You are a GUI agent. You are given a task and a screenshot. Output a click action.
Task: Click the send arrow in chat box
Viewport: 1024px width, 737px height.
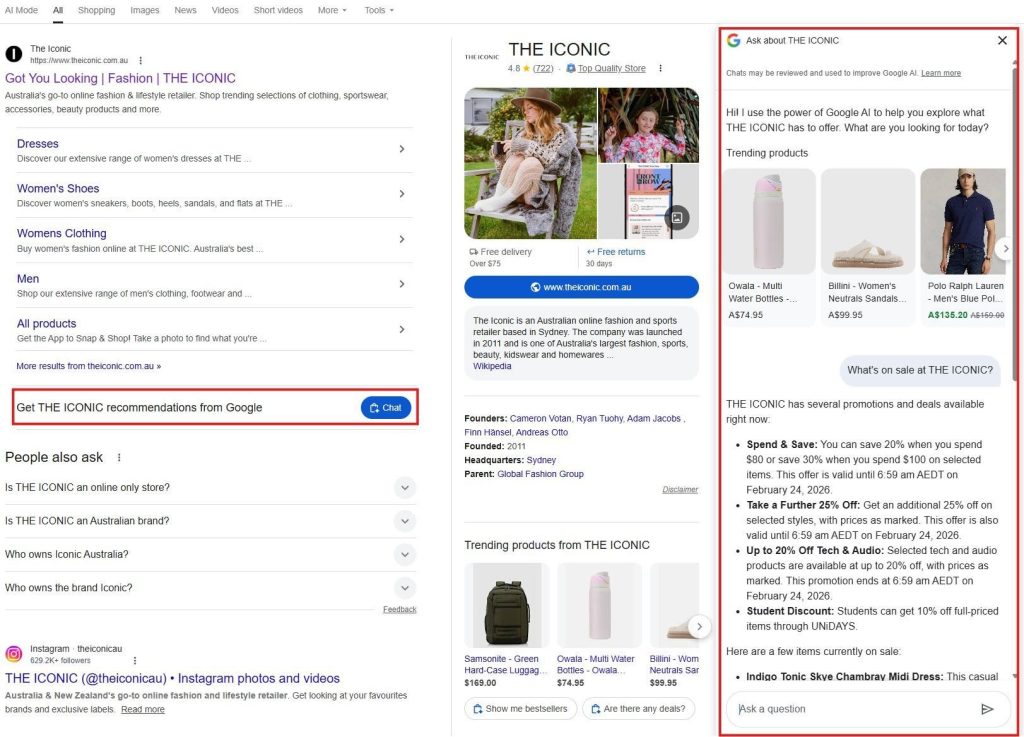987,709
